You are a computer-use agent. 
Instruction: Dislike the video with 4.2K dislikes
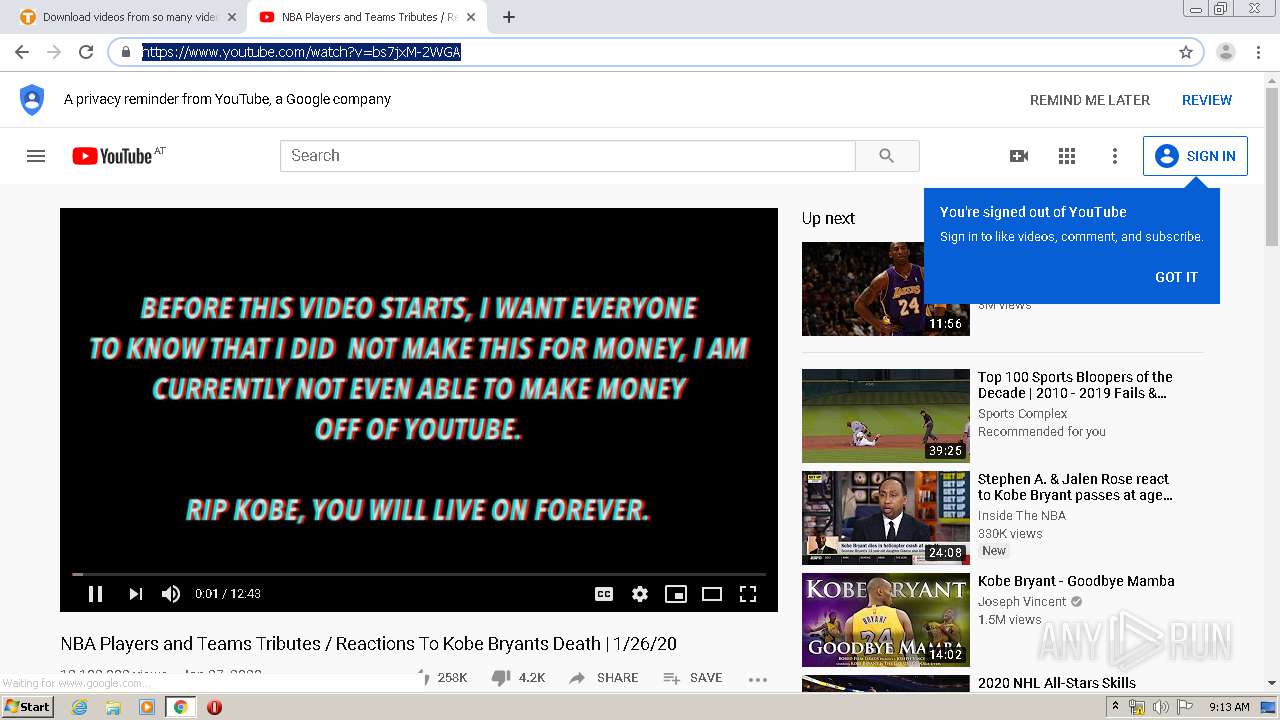(x=518, y=678)
